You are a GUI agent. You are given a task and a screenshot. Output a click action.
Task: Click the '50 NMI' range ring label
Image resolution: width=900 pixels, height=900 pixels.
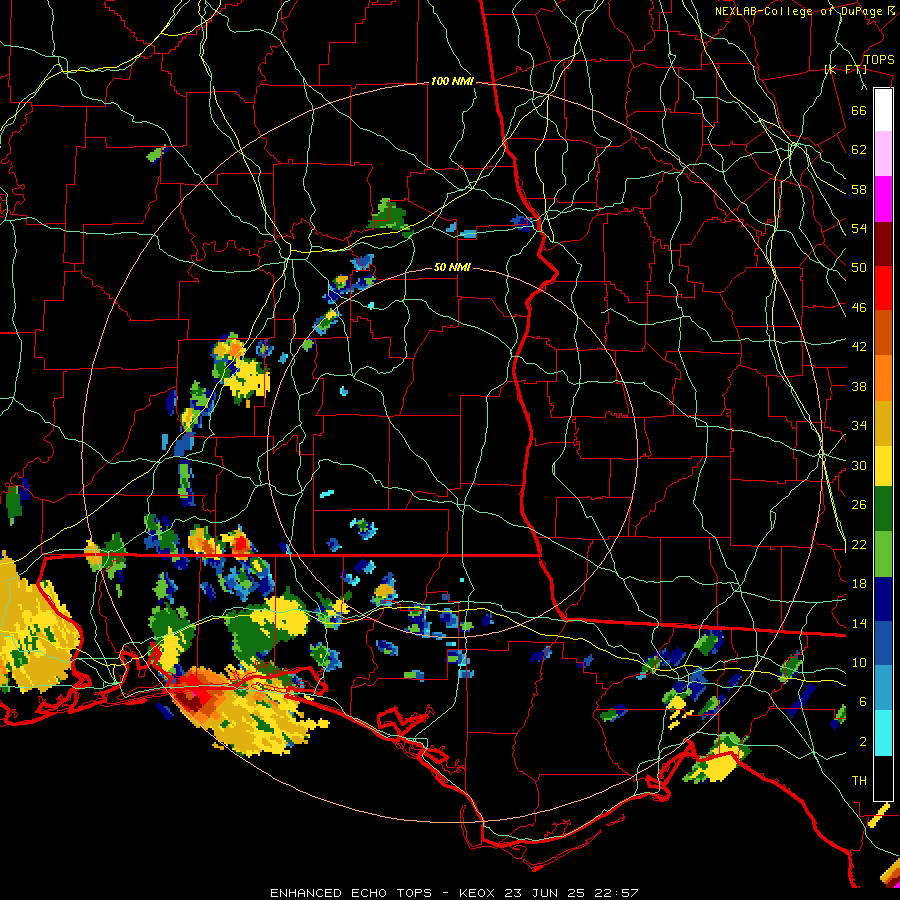tap(452, 267)
